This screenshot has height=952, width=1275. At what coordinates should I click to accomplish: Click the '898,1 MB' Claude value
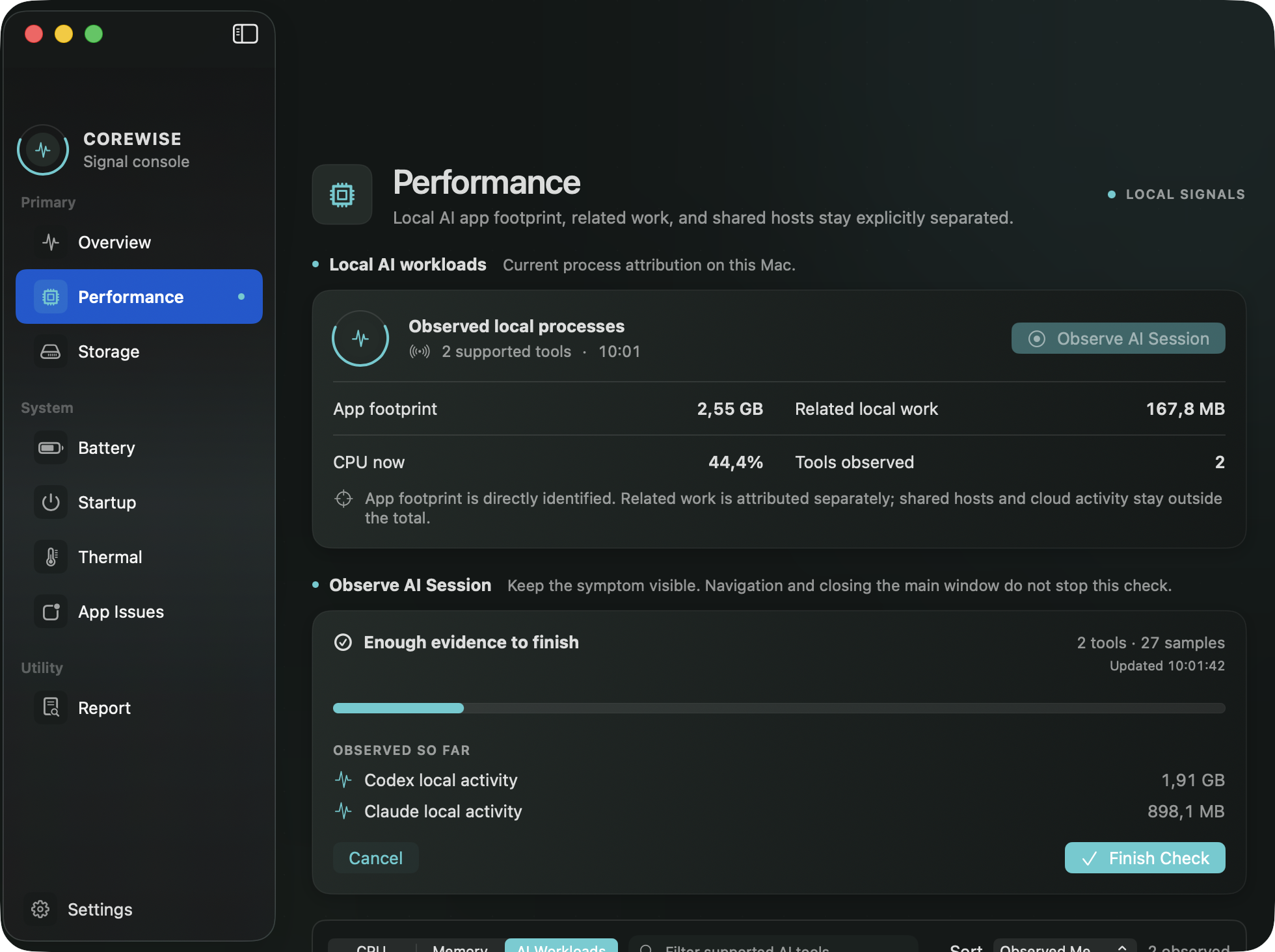1186,811
